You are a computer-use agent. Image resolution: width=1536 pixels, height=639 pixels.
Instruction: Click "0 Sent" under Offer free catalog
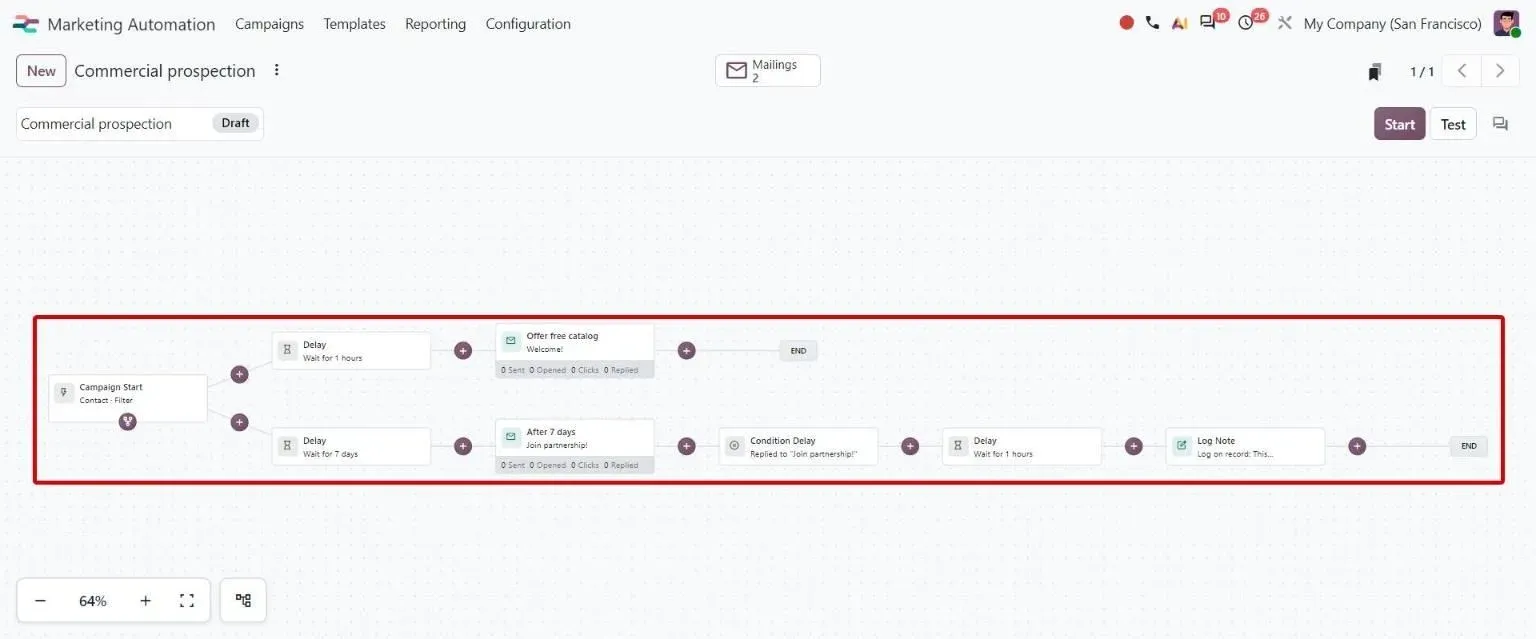point(513,370)
